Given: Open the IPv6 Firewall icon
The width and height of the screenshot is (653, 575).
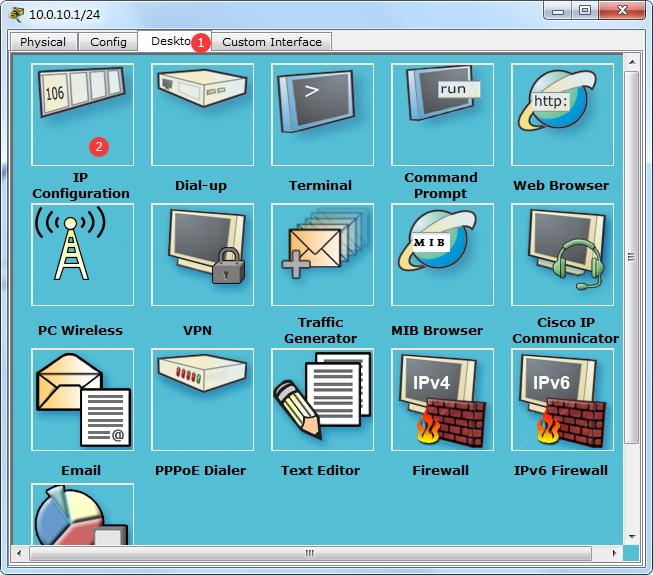Looking at the screenshot, I should (562, 399).
